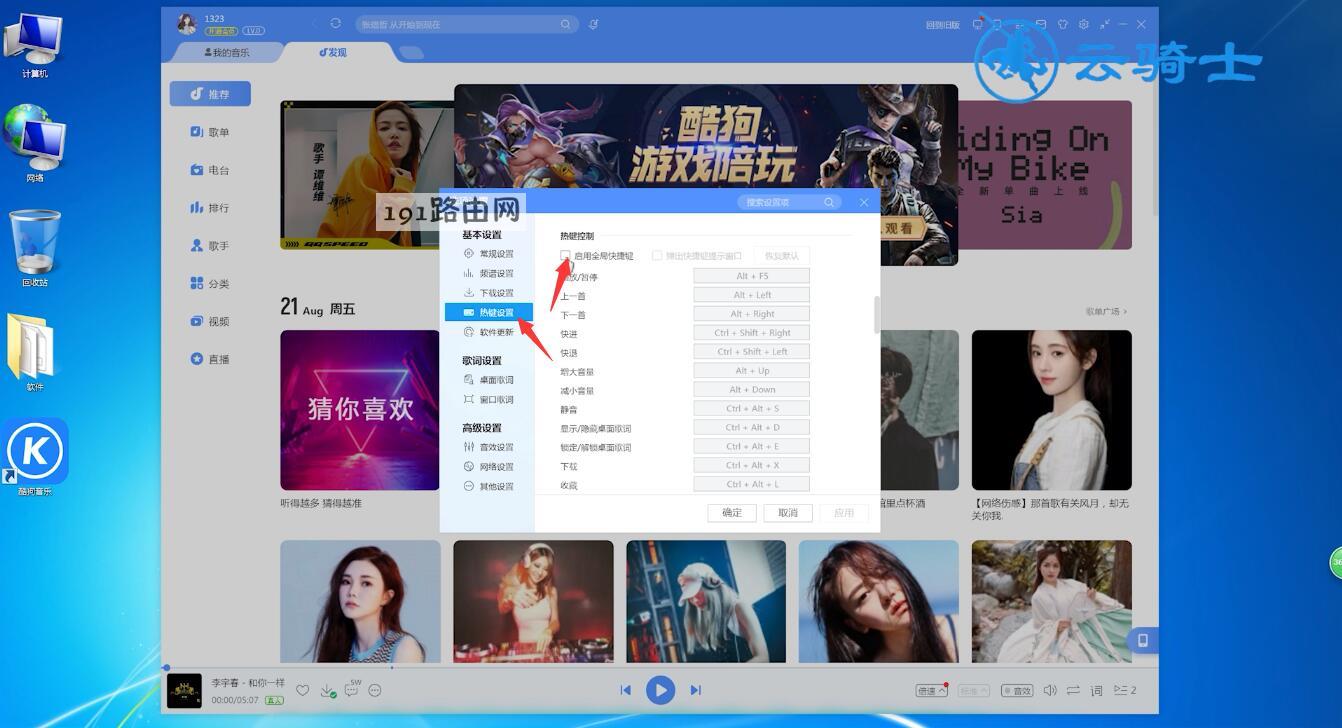Open the gear settings icon in title bar
Image resolution: width=1342 pixels, height=728 pixels.
[x=1084, y=24]
